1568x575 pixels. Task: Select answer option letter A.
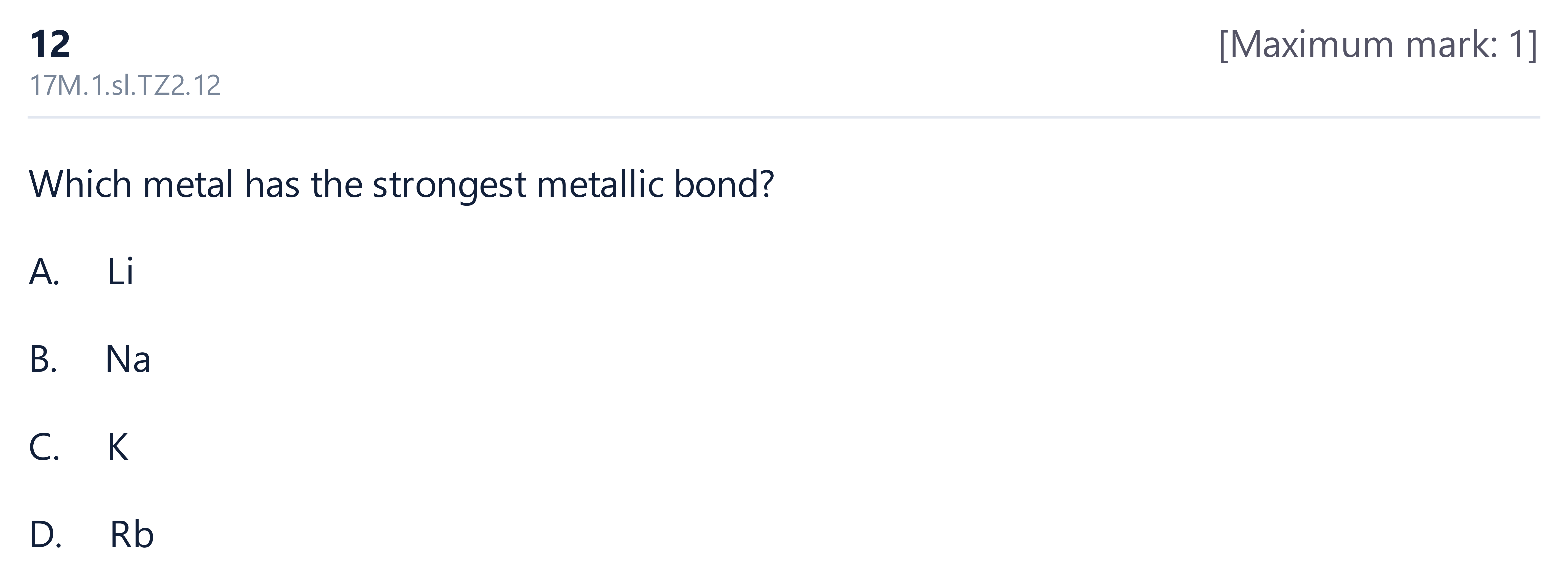pyautogui.click(x=44, y=271)
